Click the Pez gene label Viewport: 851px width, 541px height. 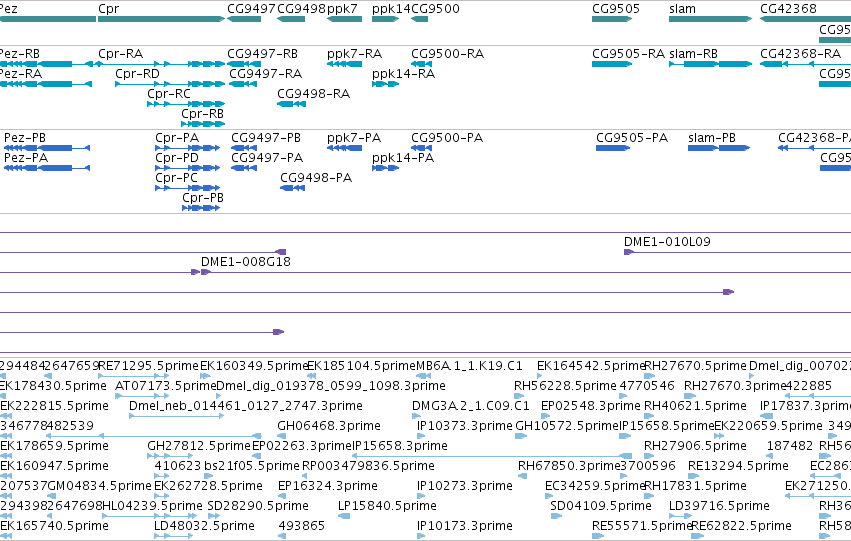(9, 9)
